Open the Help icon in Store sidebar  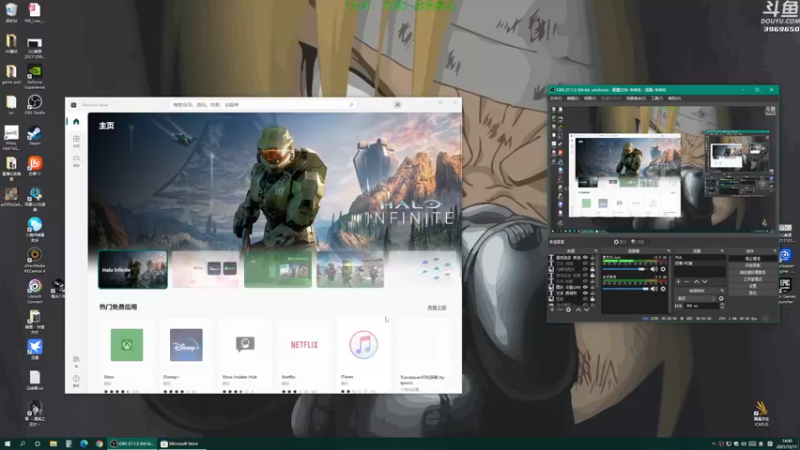click(76, 381)
